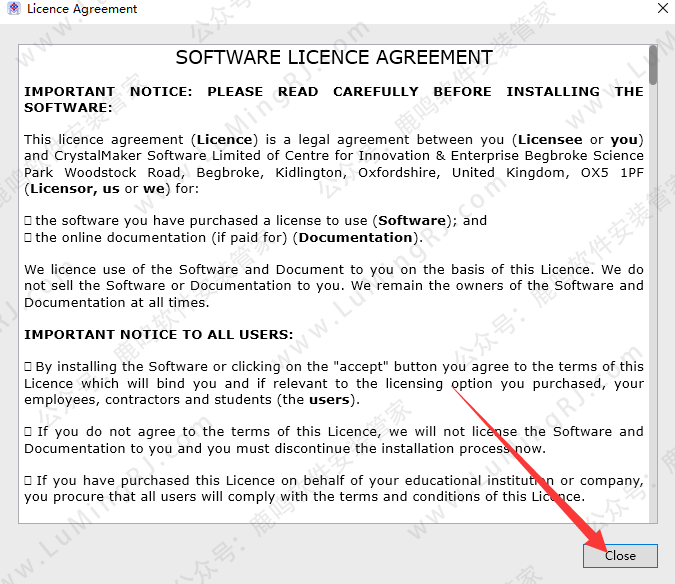Click the bold word "users" in parentheses
This screenshot has height=584, width=675.
(329, 399)
